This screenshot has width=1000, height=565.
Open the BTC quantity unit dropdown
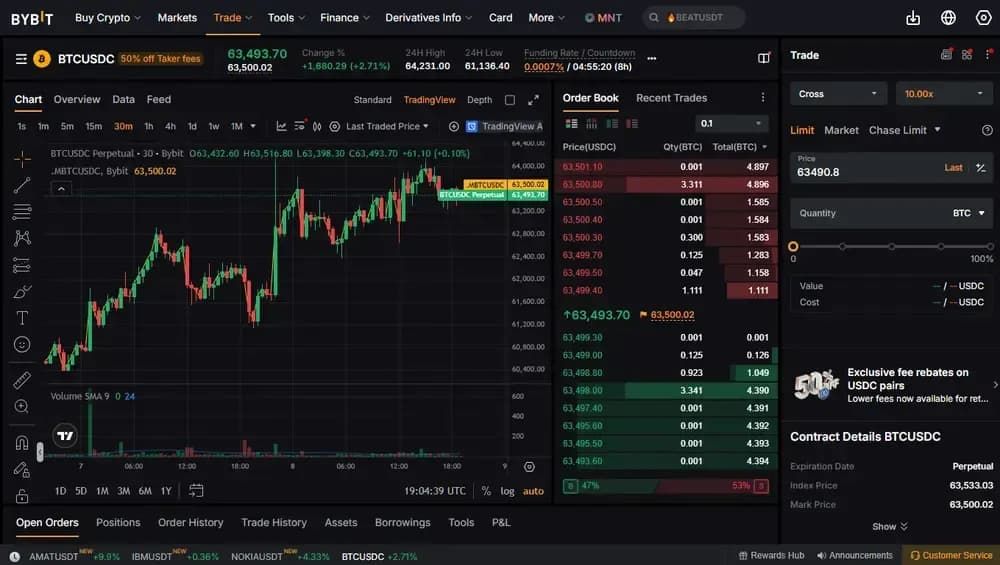pos(969,213)
